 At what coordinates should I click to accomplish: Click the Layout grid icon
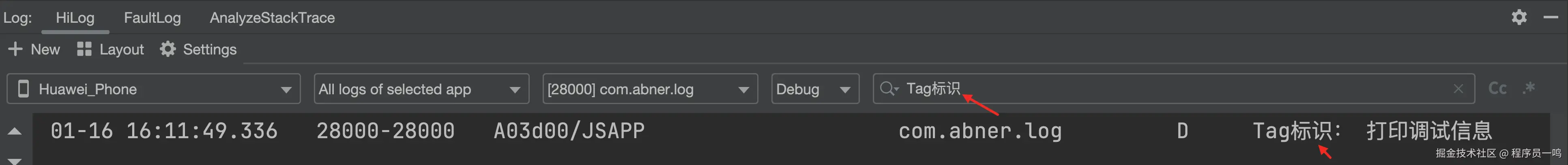point(84,49)
